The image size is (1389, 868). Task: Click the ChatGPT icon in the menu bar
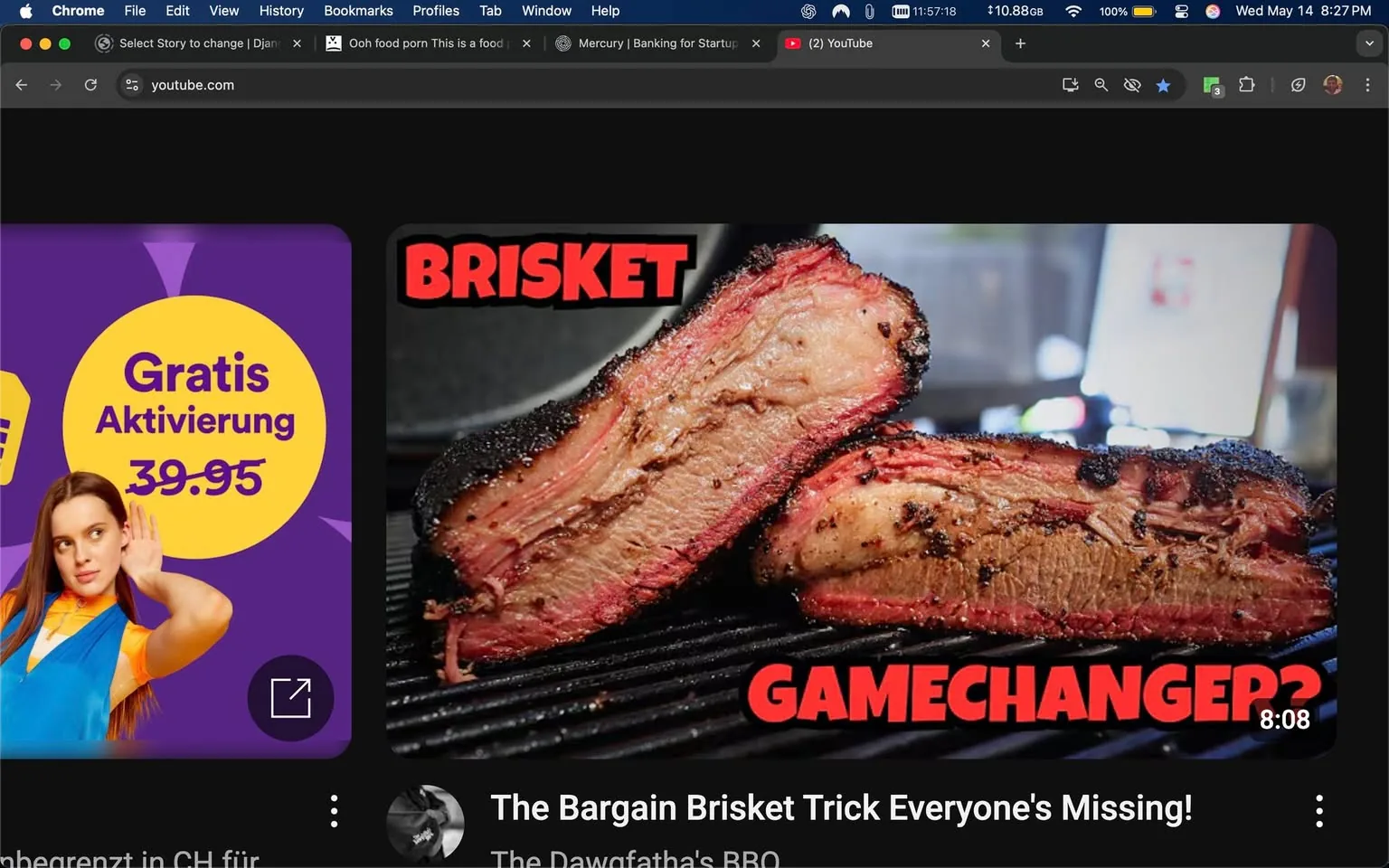click(x=808, y=12)
